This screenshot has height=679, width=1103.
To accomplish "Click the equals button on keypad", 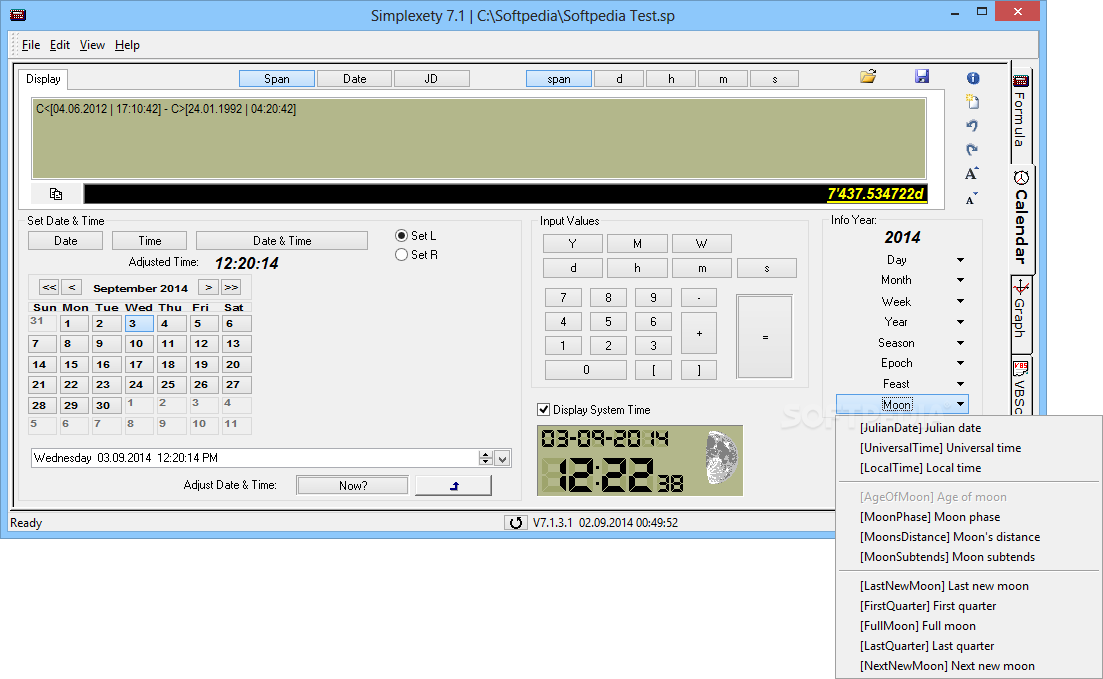I will 765,337.
